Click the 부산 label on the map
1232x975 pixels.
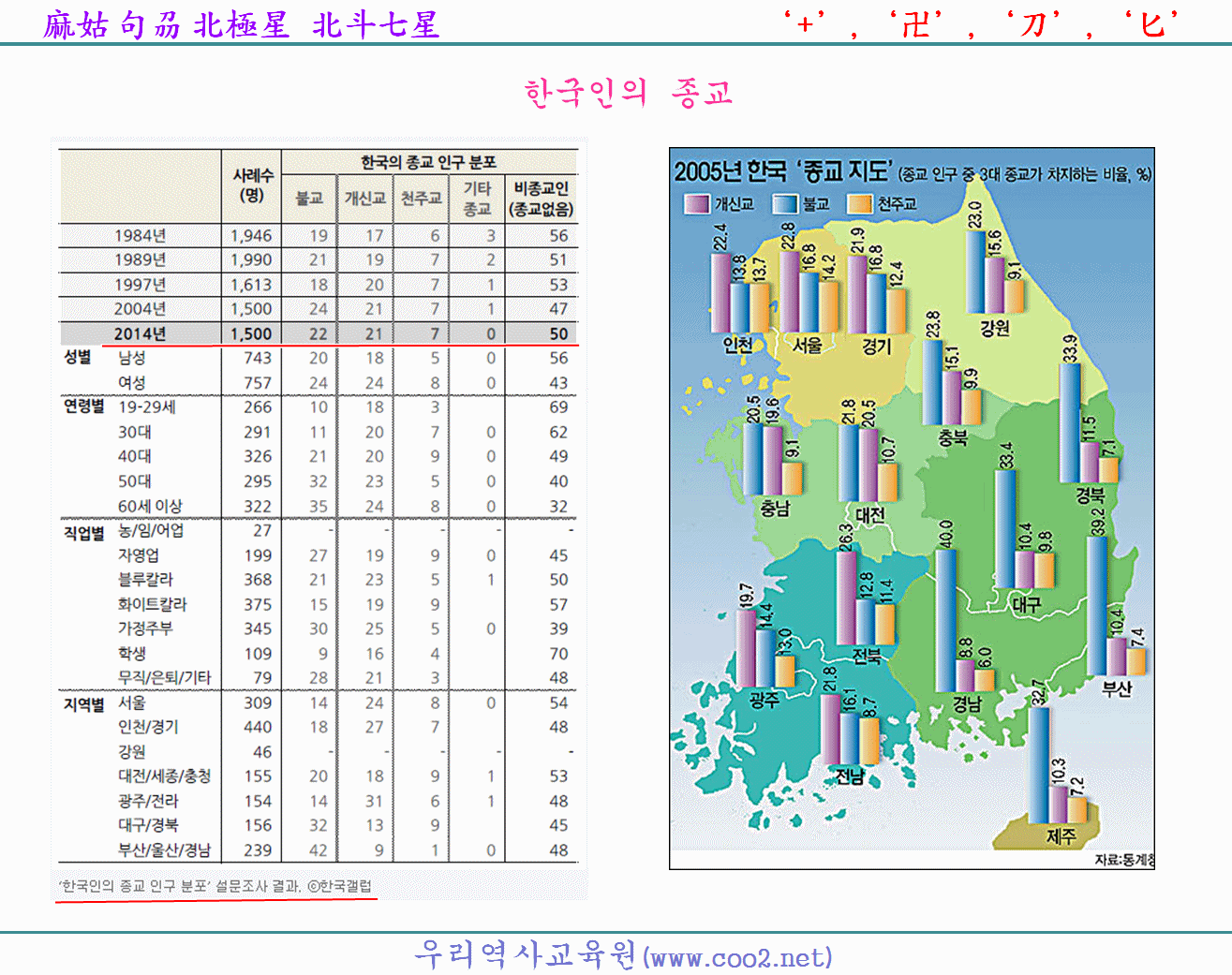pyautogui.click(x=1117, y=688)
